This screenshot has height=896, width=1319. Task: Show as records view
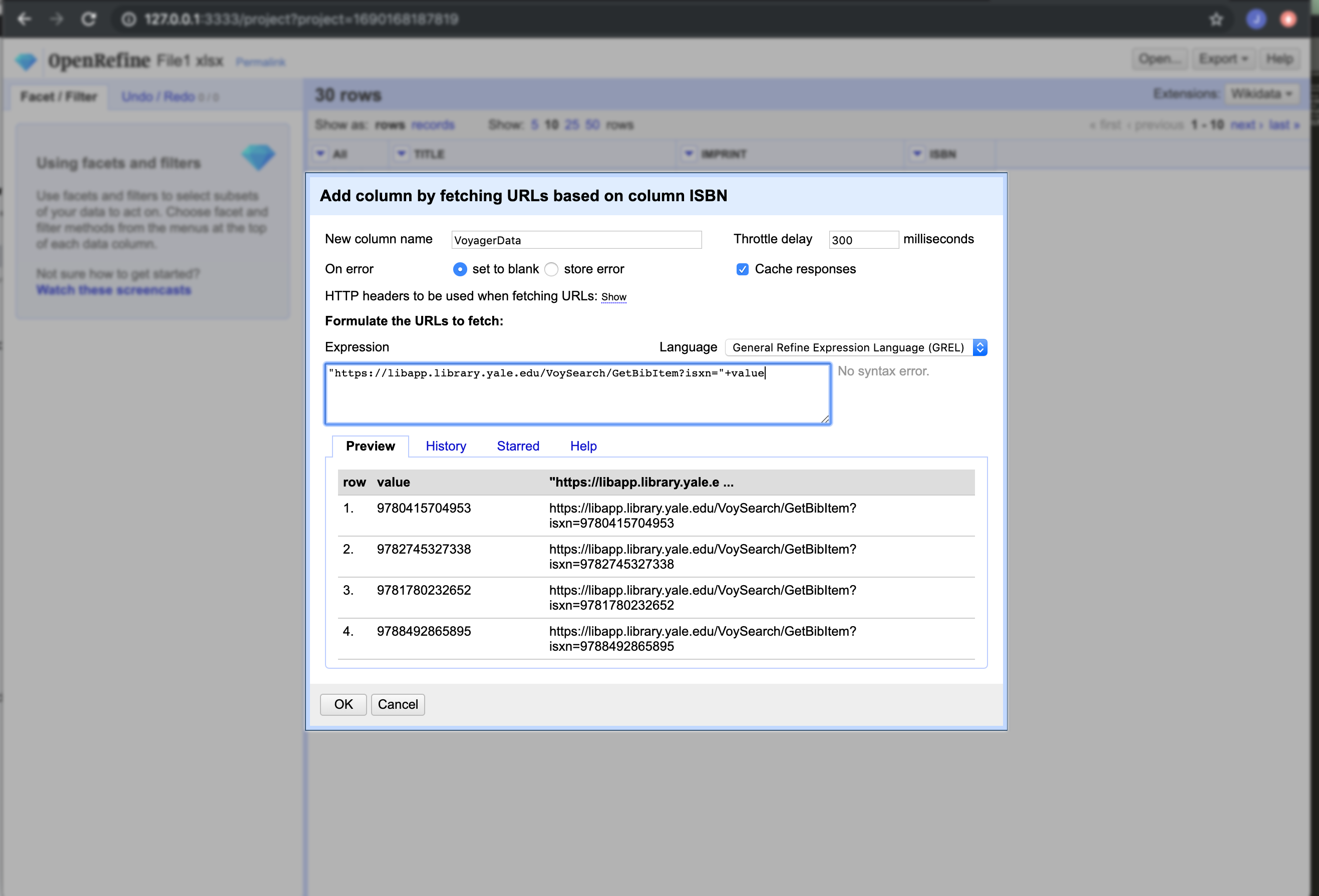pyautogui.click(x=433, y=125)
